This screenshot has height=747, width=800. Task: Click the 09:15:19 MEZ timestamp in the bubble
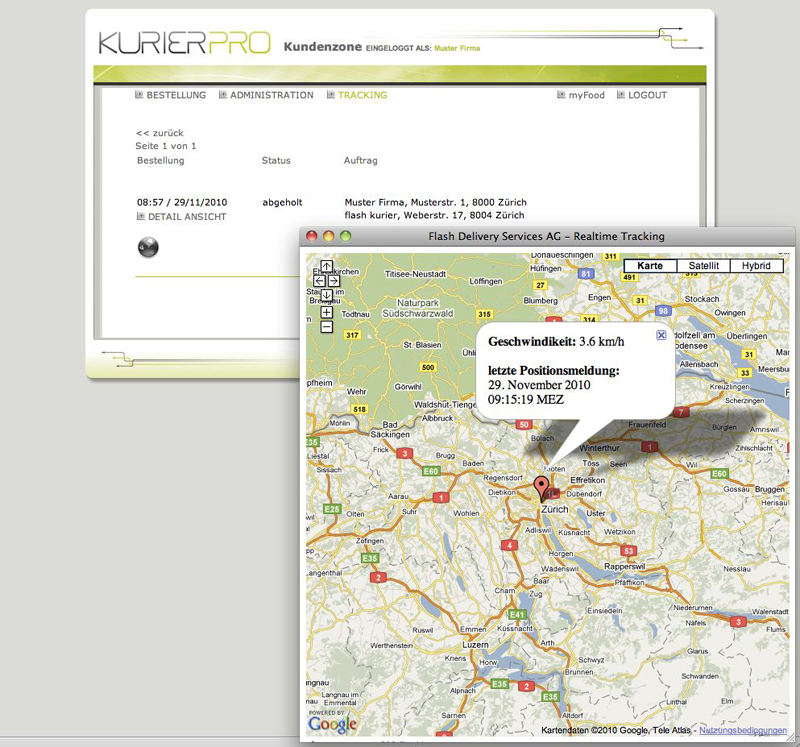[526, 400]
